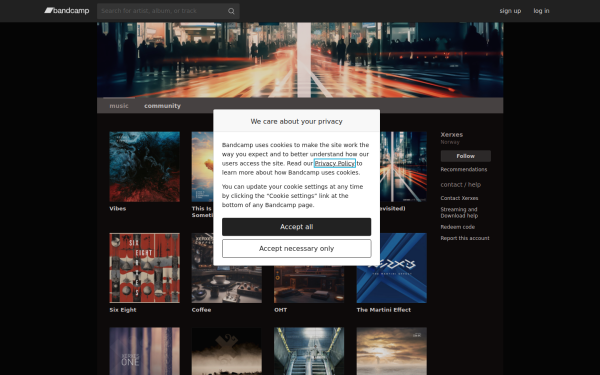Image resolution: width=600 pixels, height=375 pixels.
Task: Click the Vibes album title
Action: 118,209
